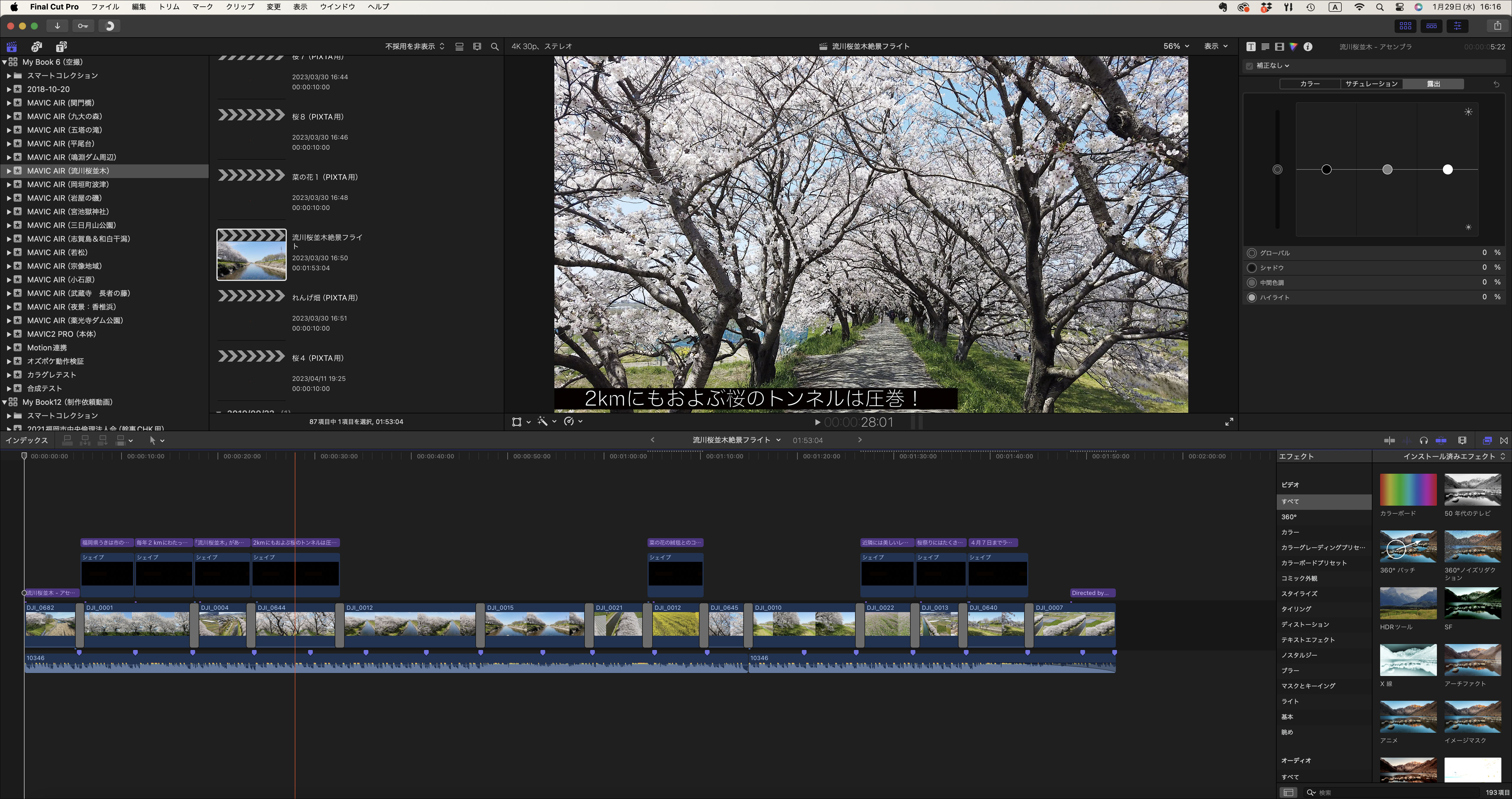Open the ウインドウ menu
The width and height of the screenshot is (1512, 799).
click(x=338, y=7)
